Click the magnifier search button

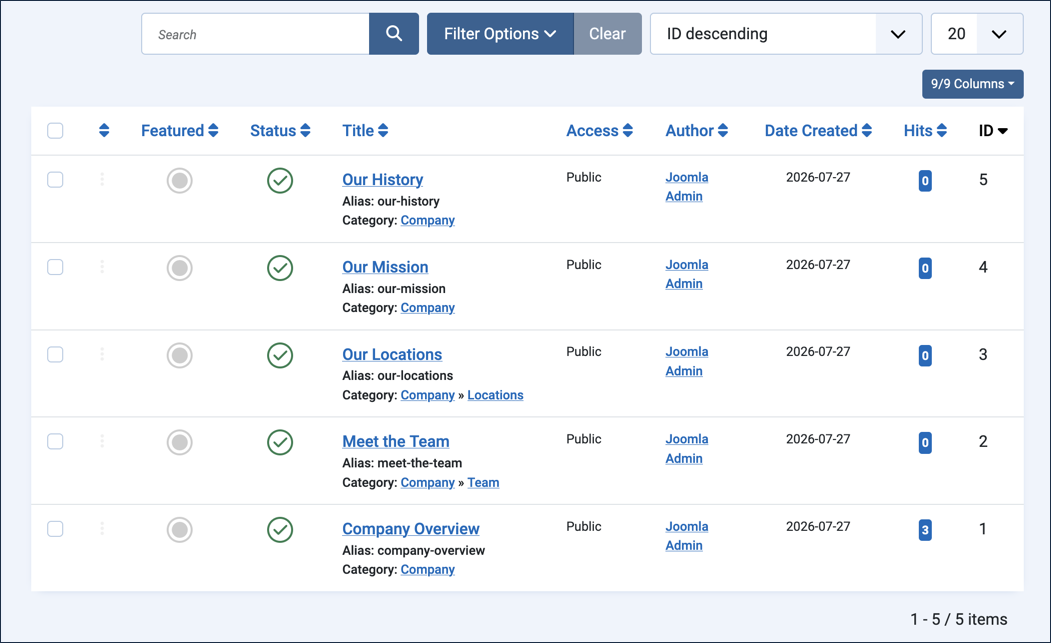point(393,34)
